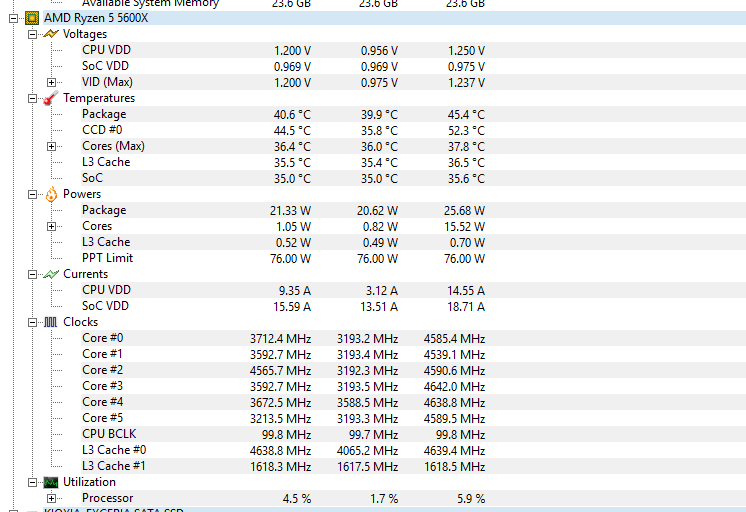The height and width of the screenshot is (512, 746).
Task: Click the Utilization graph icon
Action: (x=50, y=482)
